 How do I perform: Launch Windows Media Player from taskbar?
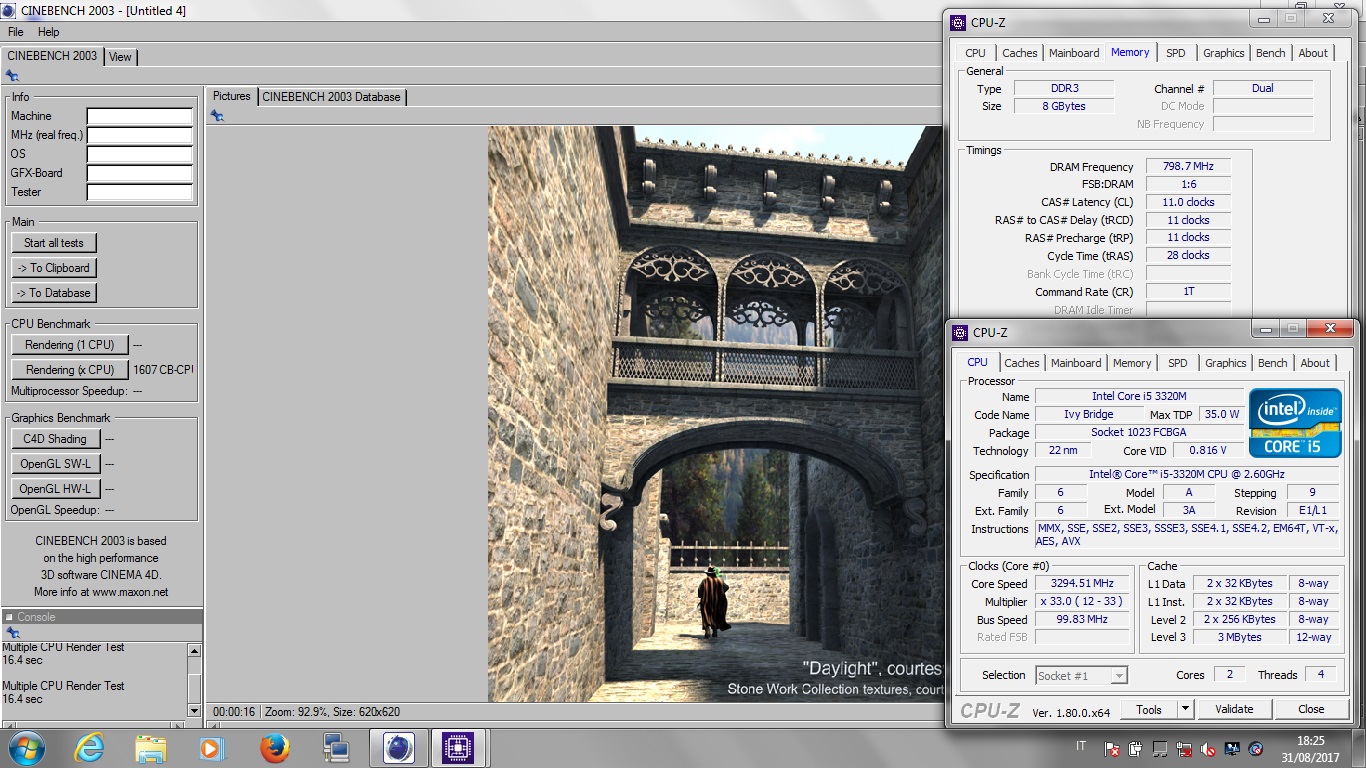click(x=211, y=748)
